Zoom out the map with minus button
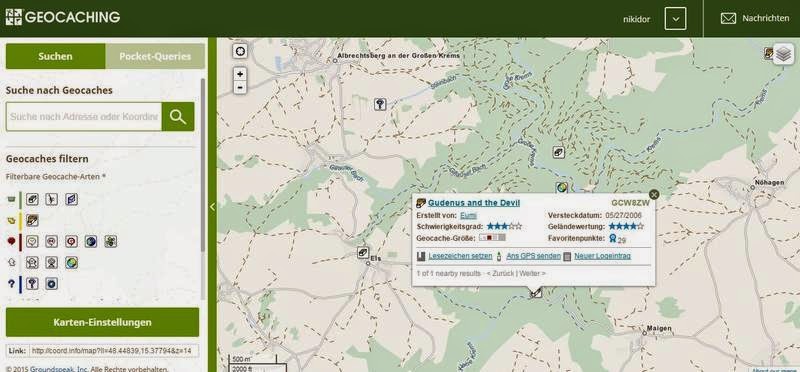 tap(240, 87)
